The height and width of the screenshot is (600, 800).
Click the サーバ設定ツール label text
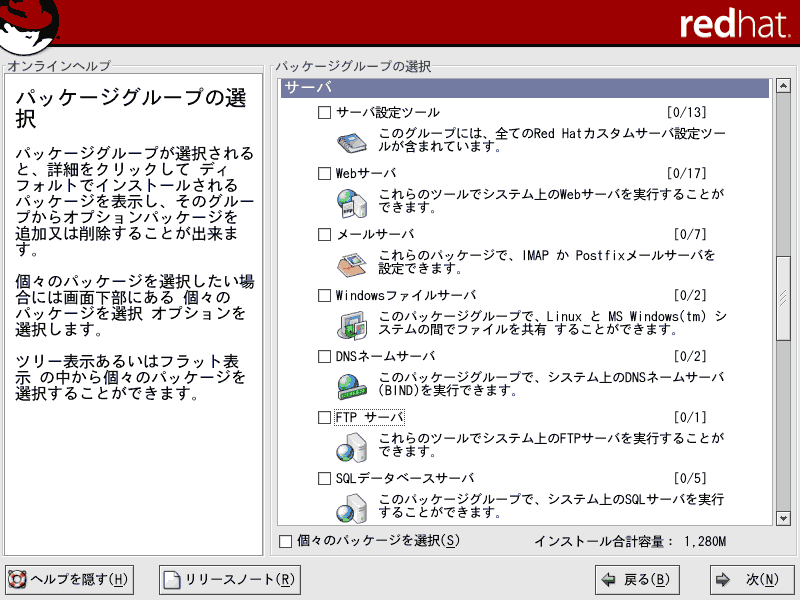(388, 112)
